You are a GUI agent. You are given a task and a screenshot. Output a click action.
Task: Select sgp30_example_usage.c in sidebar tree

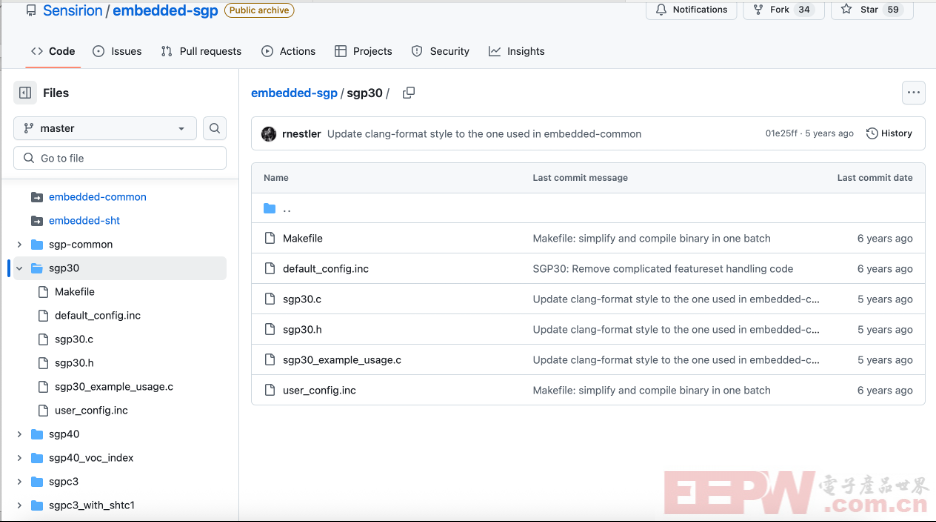(x=114, y=387)
